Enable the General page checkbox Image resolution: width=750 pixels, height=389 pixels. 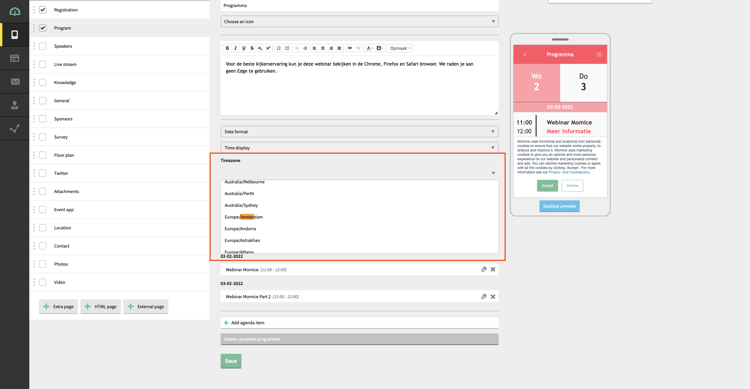coord(43,100)
